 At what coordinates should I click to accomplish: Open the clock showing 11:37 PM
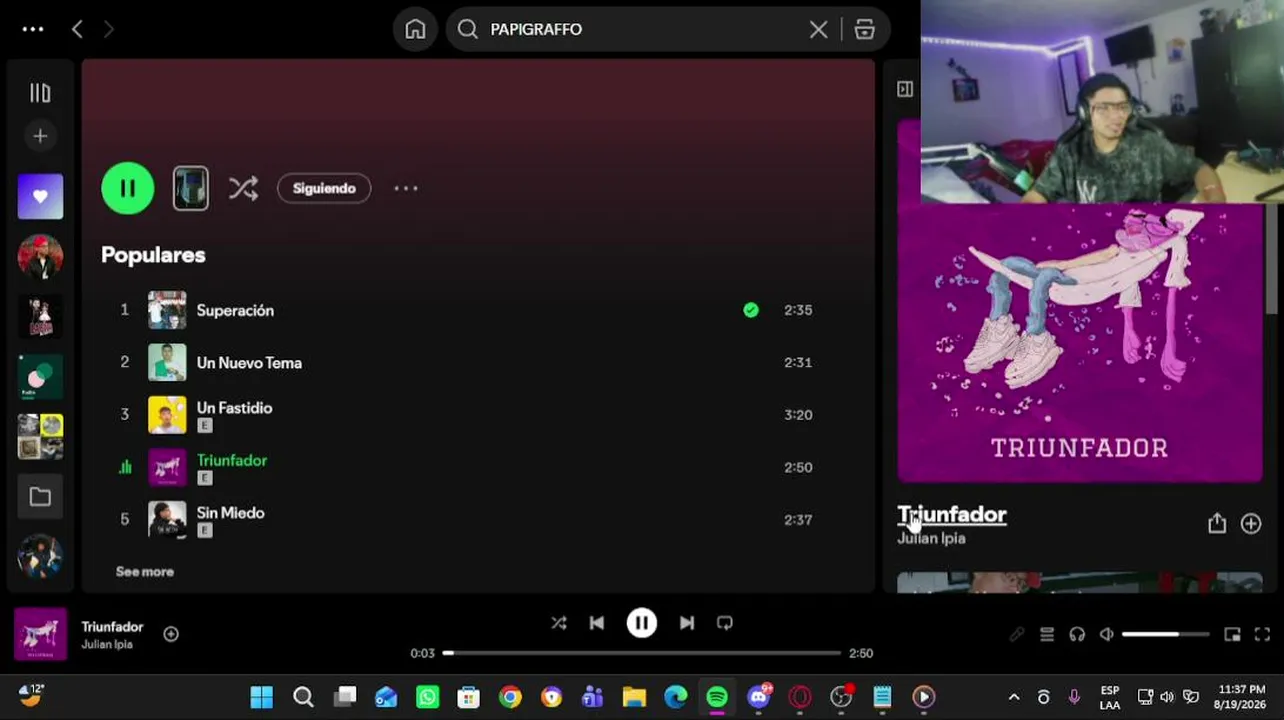(1240, 697)
